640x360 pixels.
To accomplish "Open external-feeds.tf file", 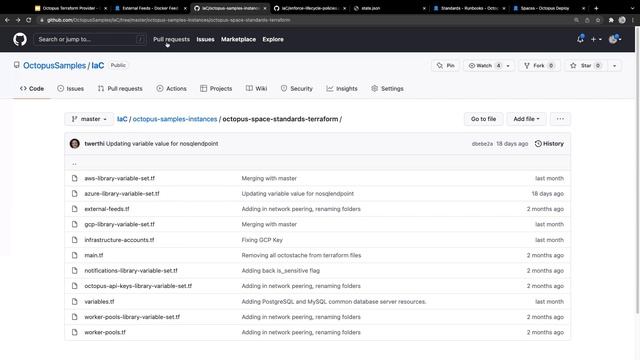I will (x=107, y=209).
